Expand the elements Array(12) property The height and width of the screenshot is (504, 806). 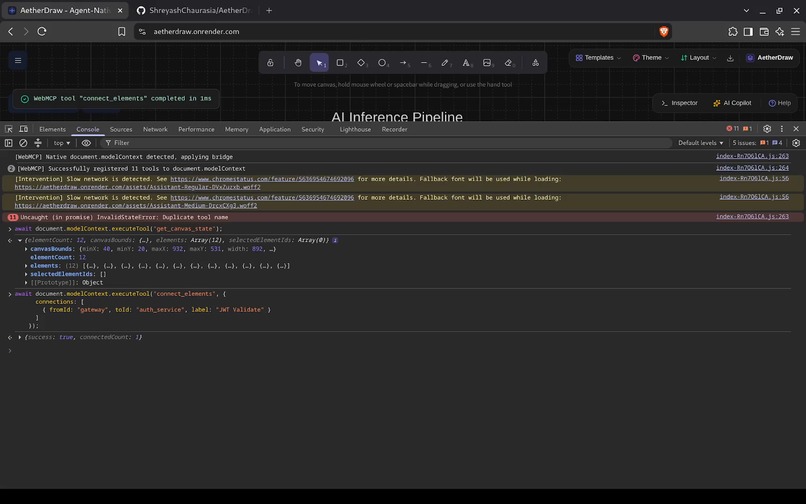(26, 266)
